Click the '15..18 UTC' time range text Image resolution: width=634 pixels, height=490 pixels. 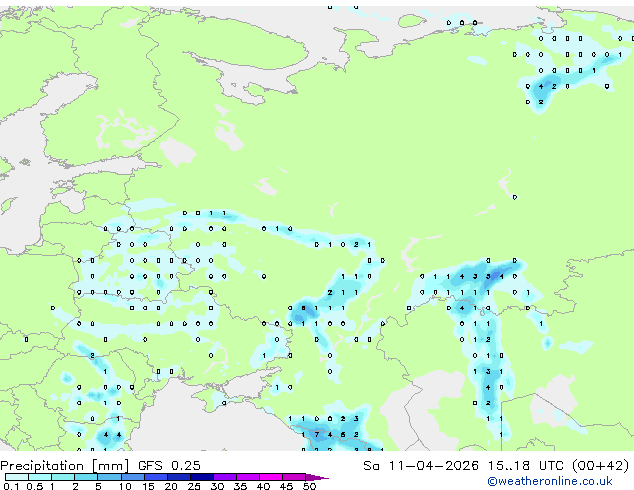tap(526, 466)
